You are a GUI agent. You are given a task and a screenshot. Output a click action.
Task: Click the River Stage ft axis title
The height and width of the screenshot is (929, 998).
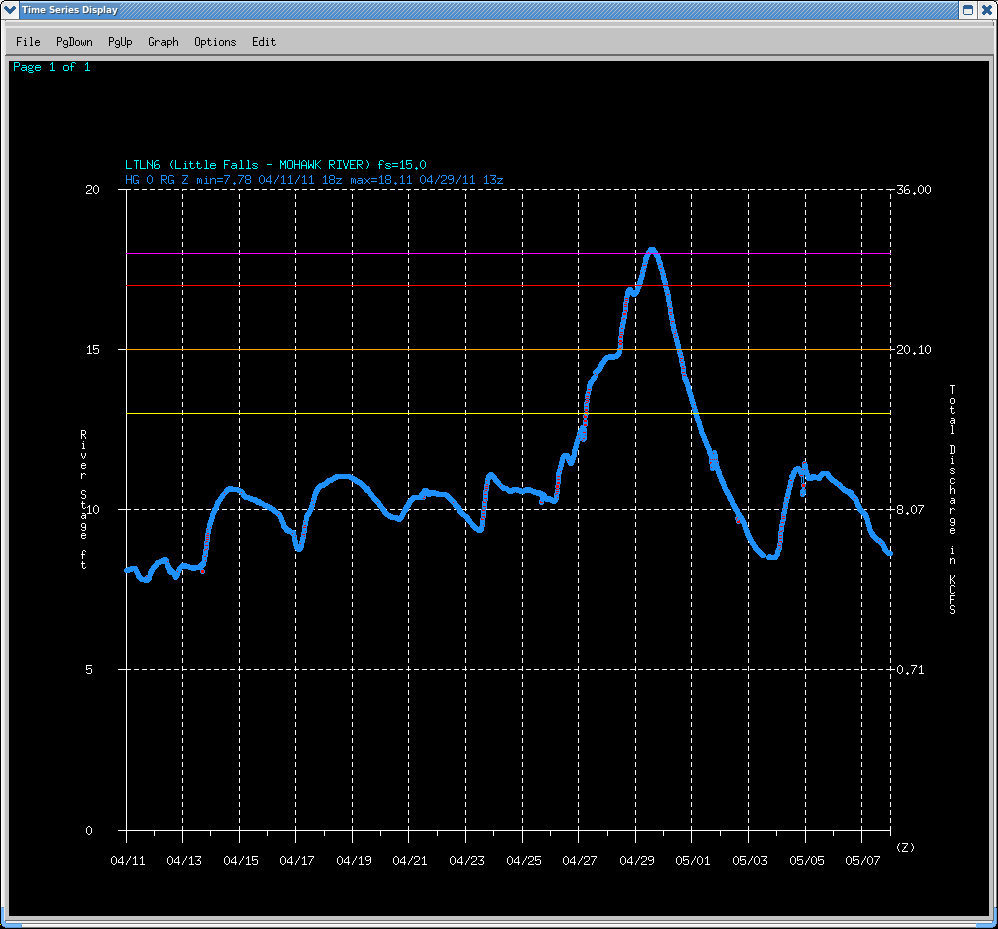point(83,499)
